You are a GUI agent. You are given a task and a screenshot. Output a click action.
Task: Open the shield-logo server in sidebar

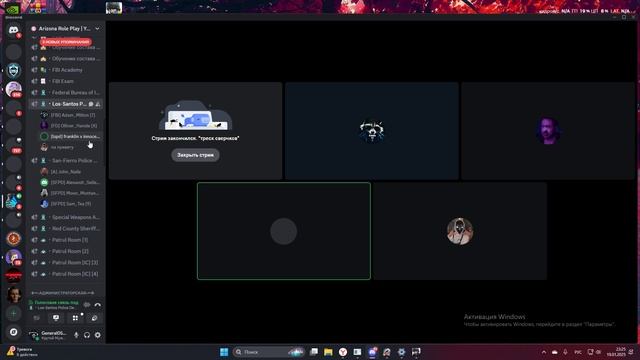(13, 71)
